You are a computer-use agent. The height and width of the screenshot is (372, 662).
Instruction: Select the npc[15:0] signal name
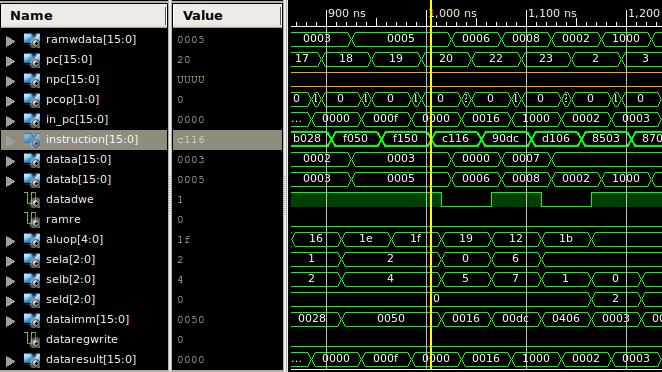72,79
